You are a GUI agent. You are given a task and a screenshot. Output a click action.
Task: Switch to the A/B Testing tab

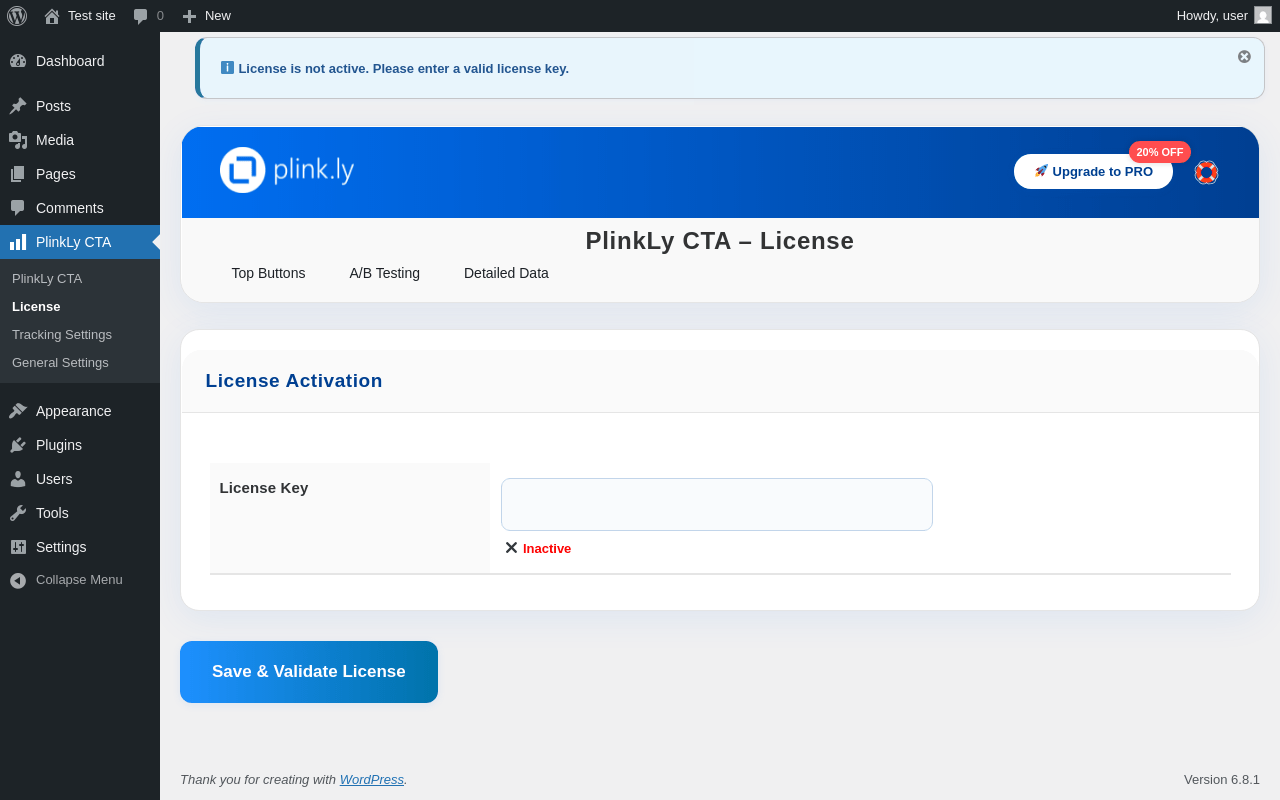pos(385,273)
